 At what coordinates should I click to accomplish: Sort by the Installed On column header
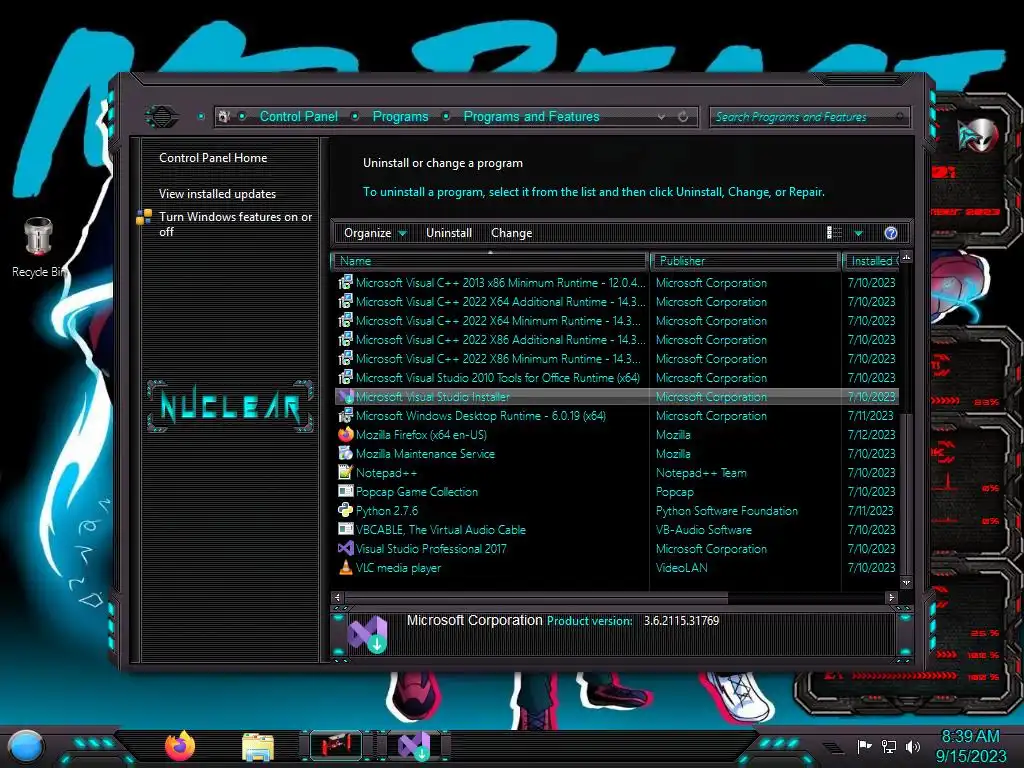pos(871,261)
